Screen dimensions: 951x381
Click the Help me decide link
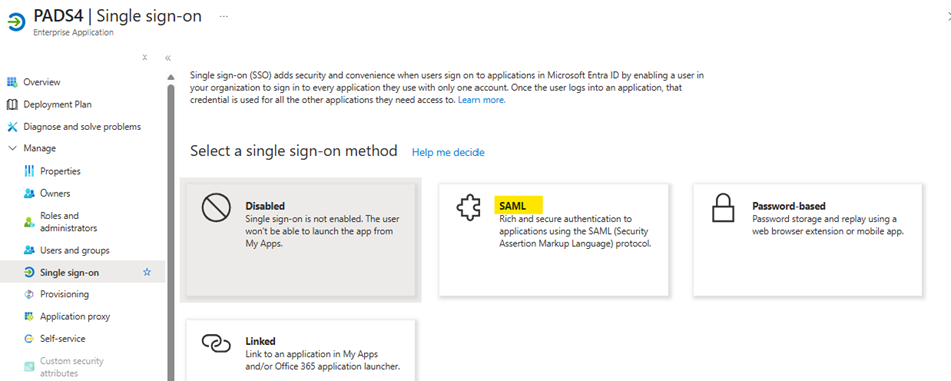(448, 152)
